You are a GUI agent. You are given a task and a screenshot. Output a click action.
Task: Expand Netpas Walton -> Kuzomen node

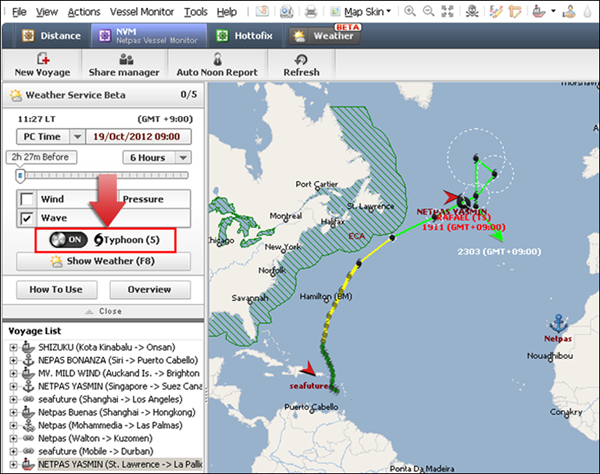coord(13,438)
